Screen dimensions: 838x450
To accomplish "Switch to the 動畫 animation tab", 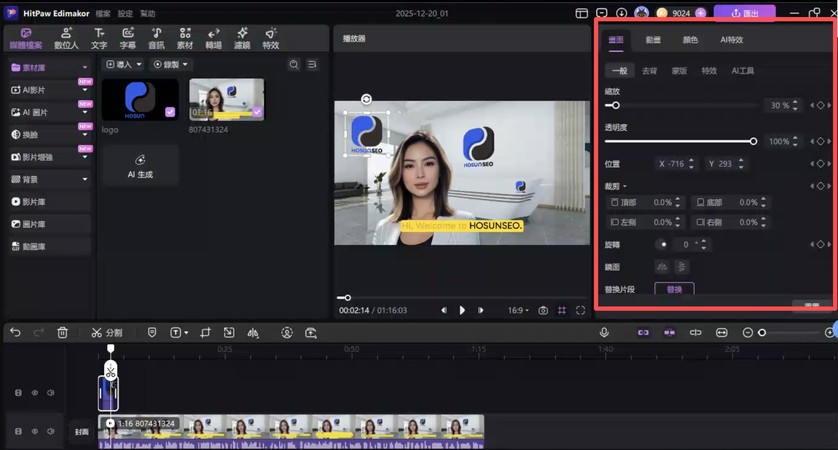I will 653,40.
